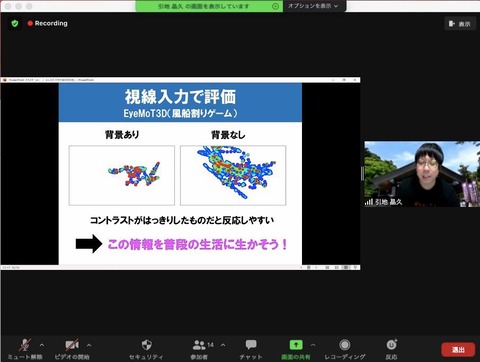This screenshot has height=362, width=480.
Task: Leave the meeting with the red 退出 button
Action: [458, 350]
